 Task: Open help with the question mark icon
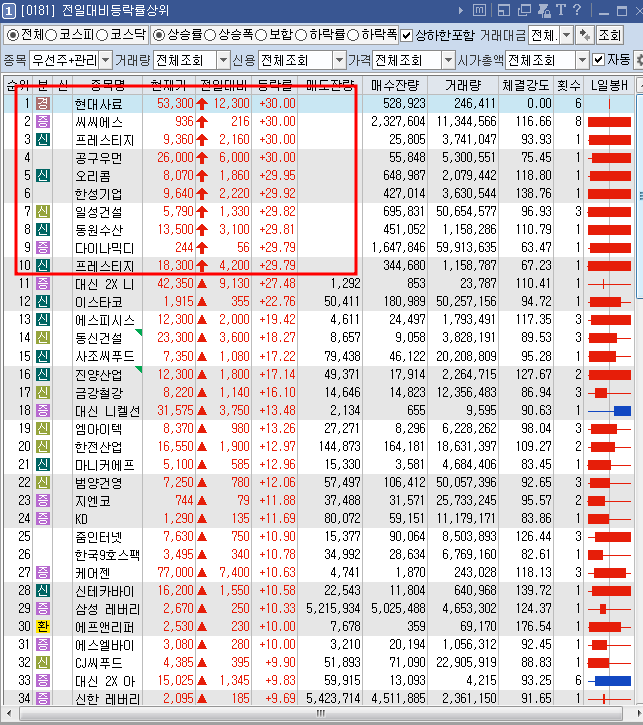[577, 10]
